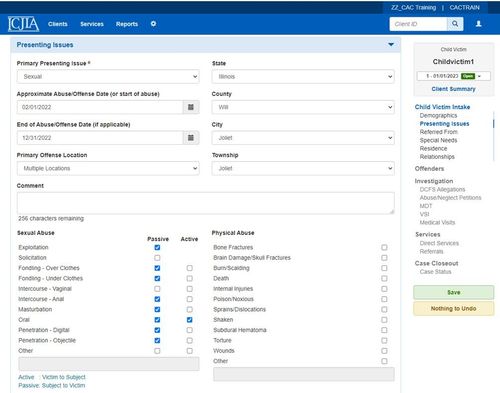This screenshot has width=500, height=393.
Task: Open Case Status in sidebar
Action: [435, 272]
